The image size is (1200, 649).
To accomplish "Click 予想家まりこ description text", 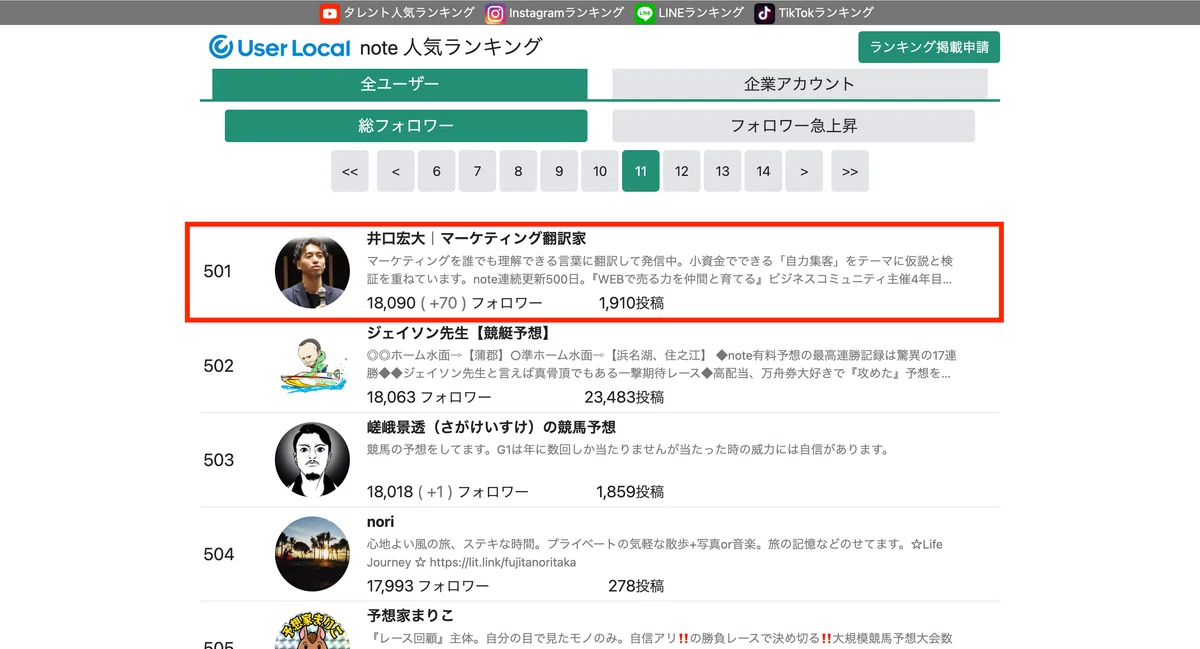I will coord(660,638).
